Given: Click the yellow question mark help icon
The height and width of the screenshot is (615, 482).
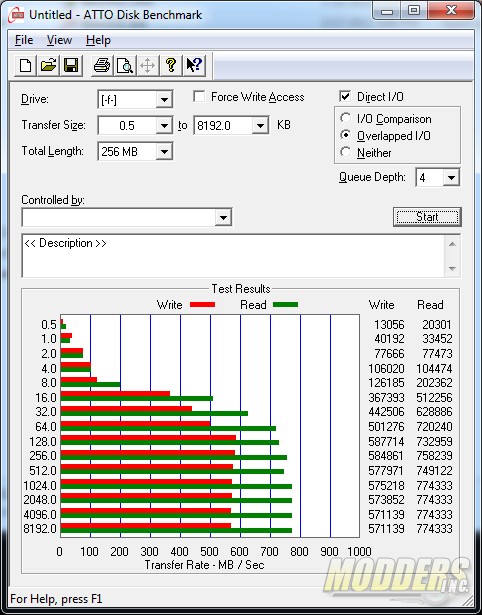Looking at the screenshot, I should tap(171, 65).
